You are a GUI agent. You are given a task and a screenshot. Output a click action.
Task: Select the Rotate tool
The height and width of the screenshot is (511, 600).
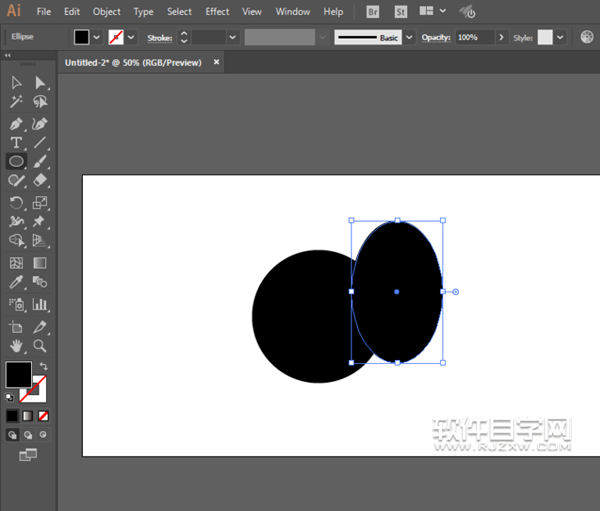tap(17, 202)
